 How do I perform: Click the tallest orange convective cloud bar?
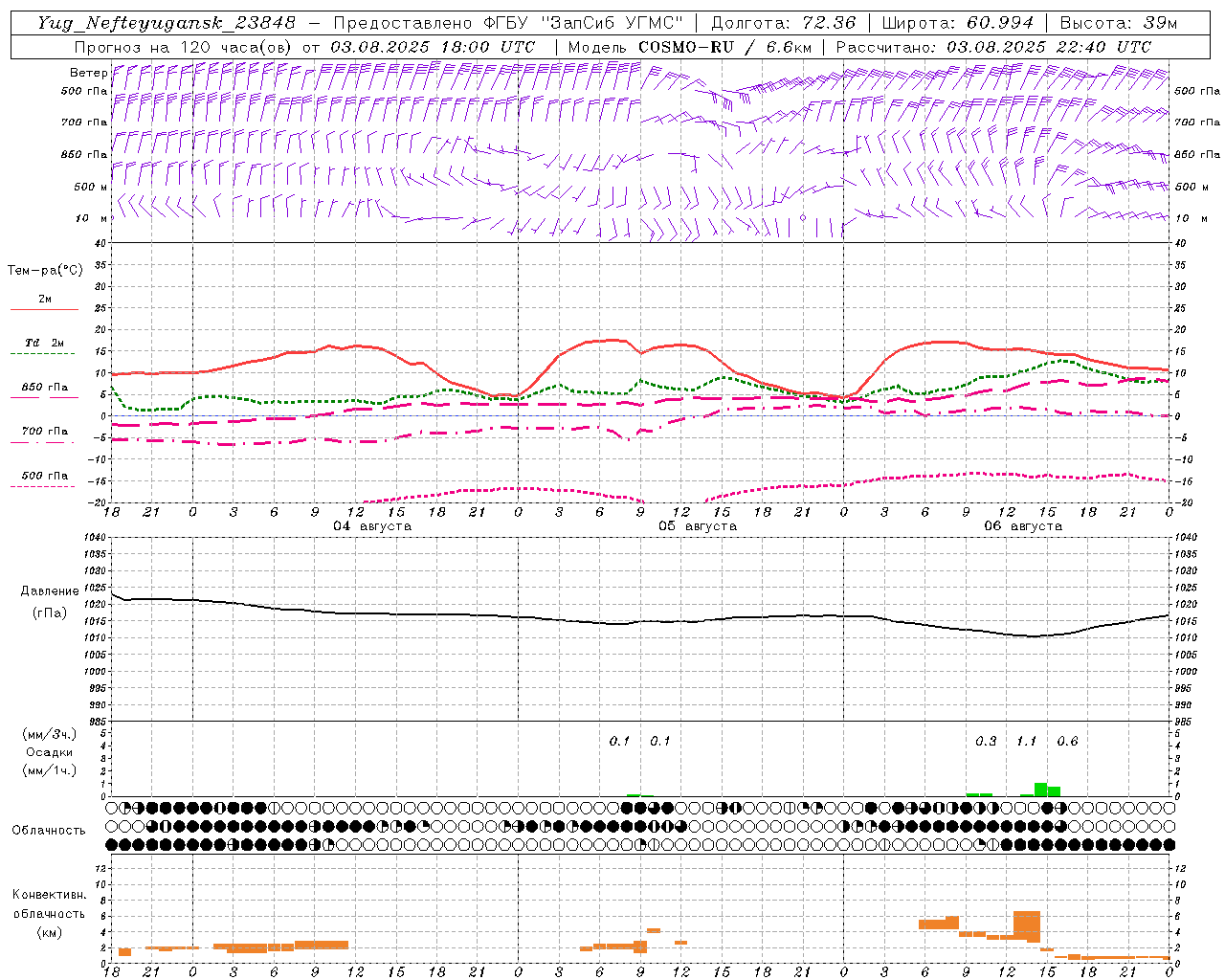pyautogui.click(x=1027, y=926)
